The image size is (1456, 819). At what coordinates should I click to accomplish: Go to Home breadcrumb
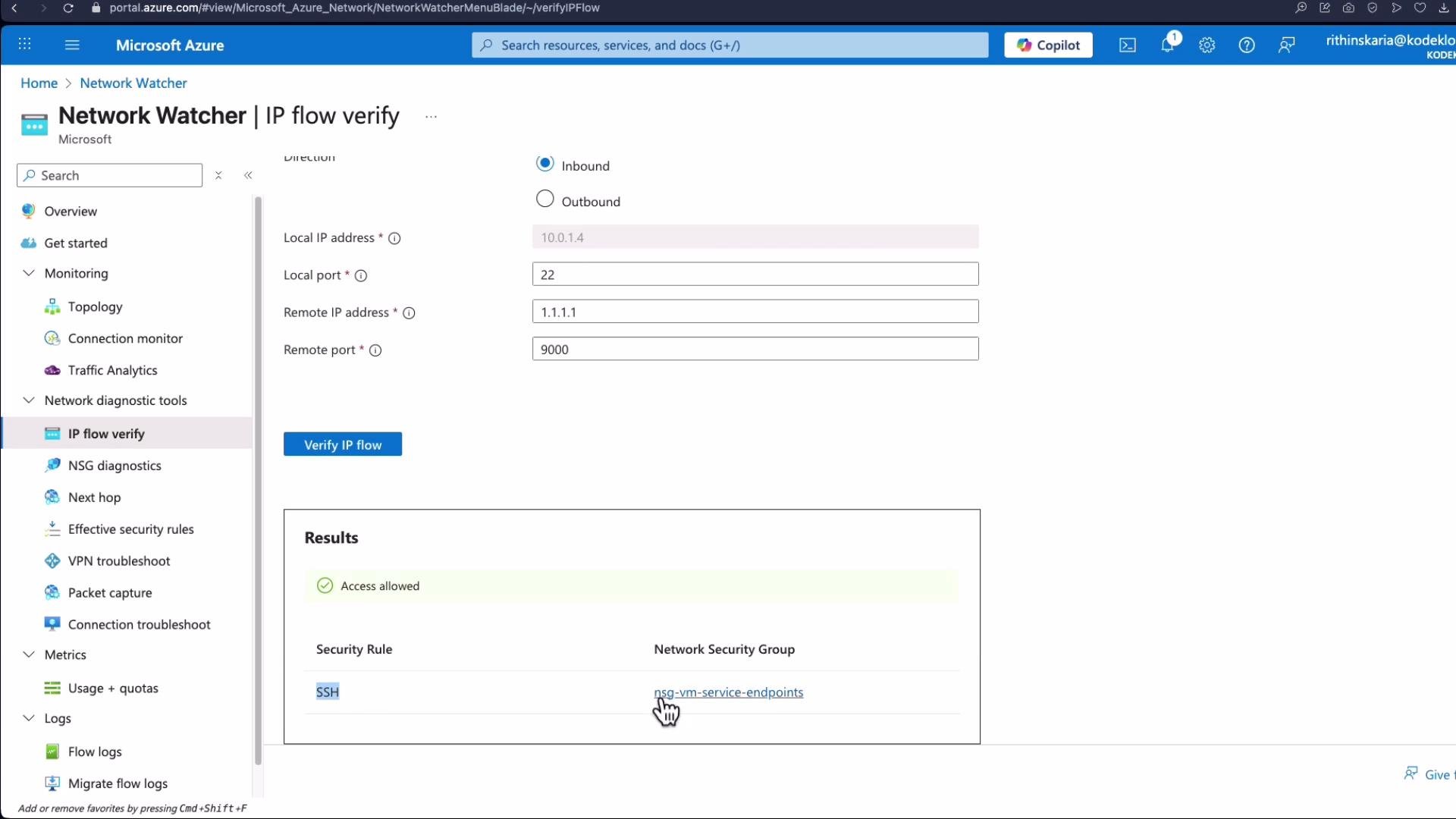(39, 83)
